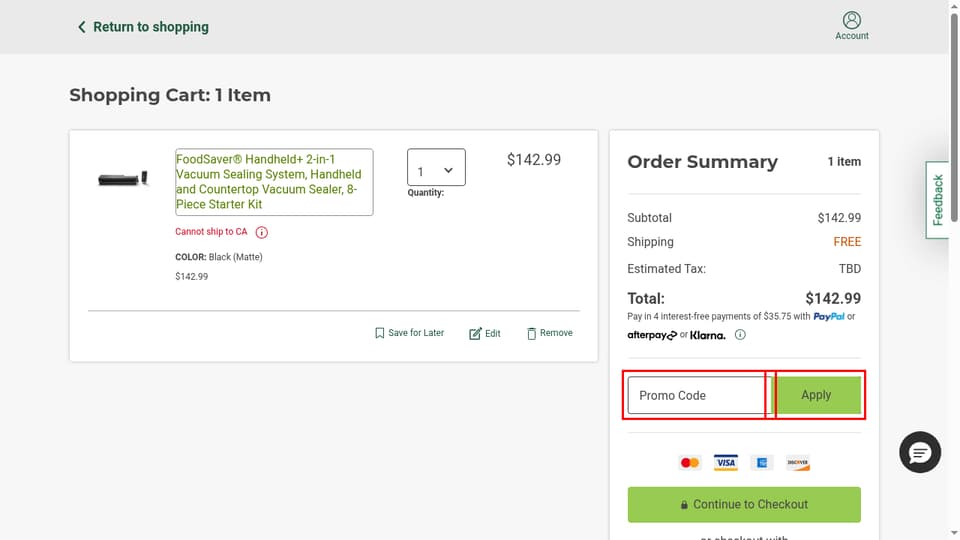960x540 pixels.
Task: Apply the promo code
Action: pos(816,395)
